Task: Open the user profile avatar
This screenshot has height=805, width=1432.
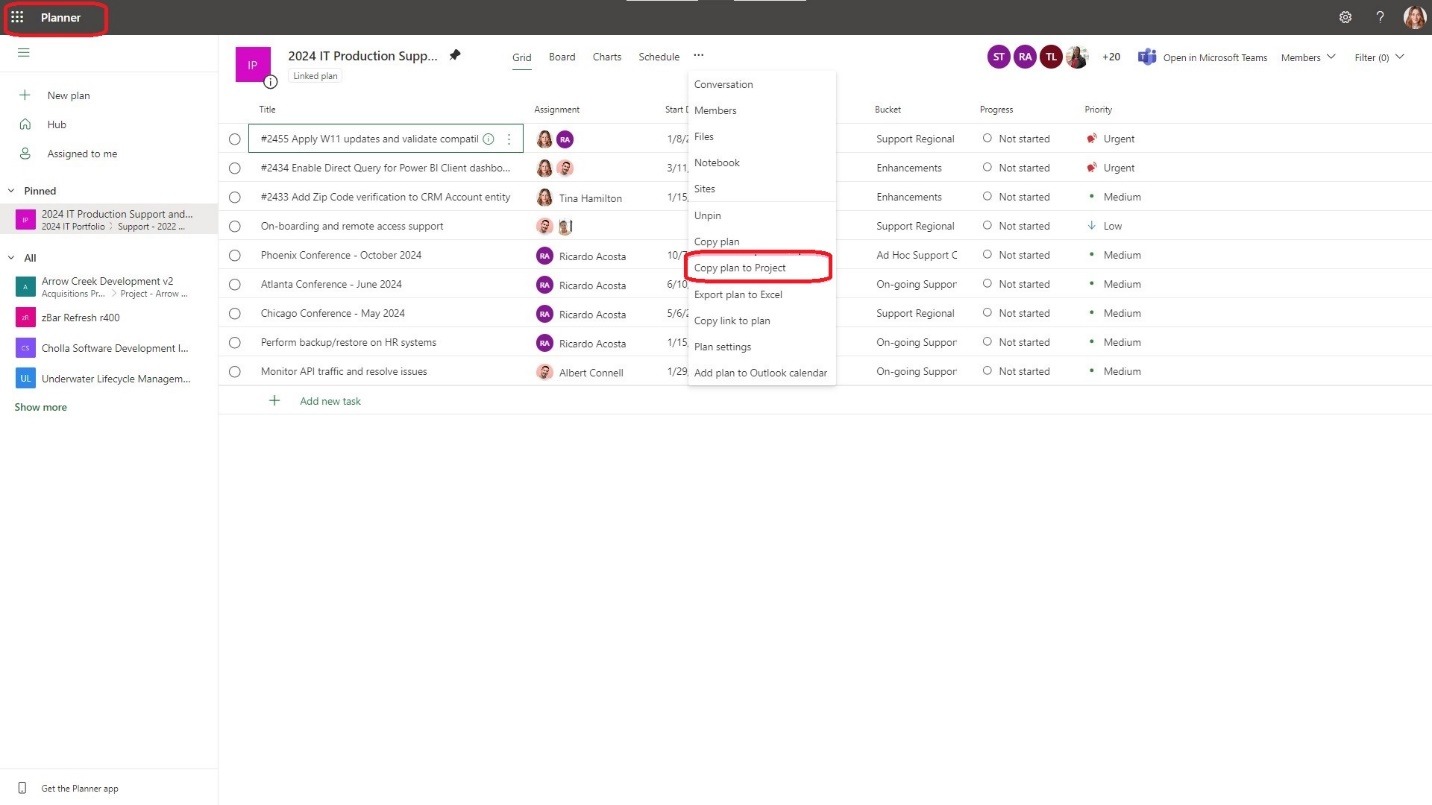Action: pos(1414,17)
